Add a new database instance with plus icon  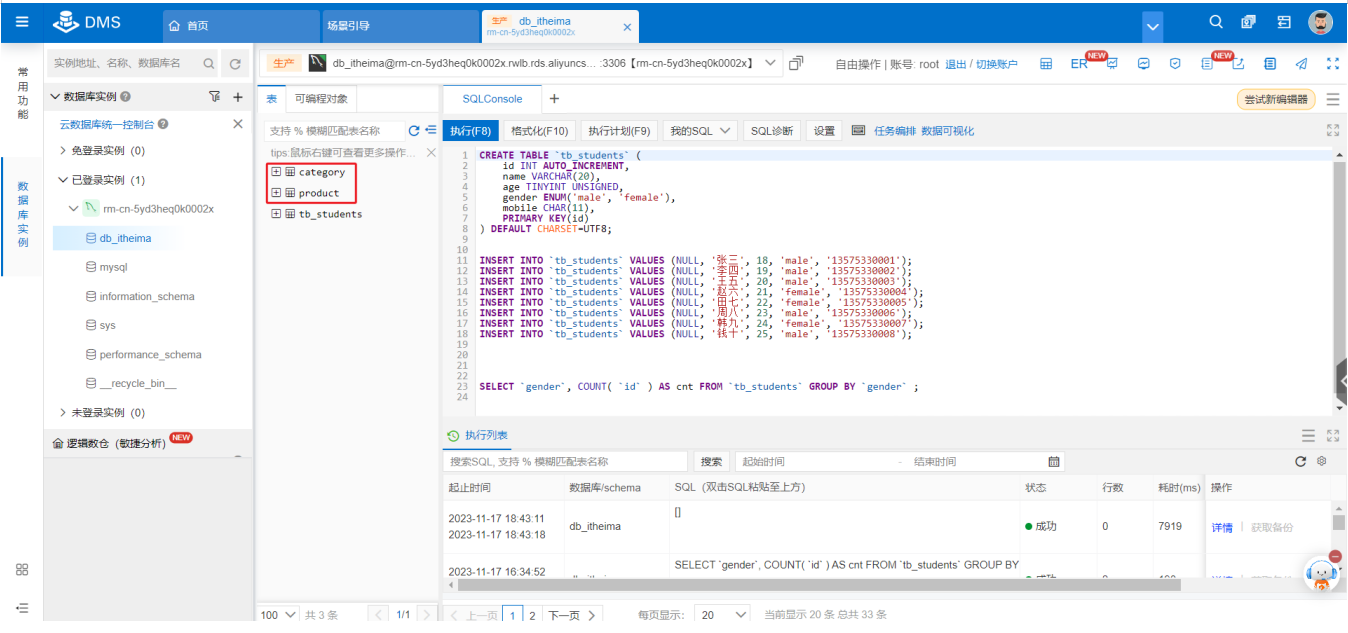(x=238, y=97)
